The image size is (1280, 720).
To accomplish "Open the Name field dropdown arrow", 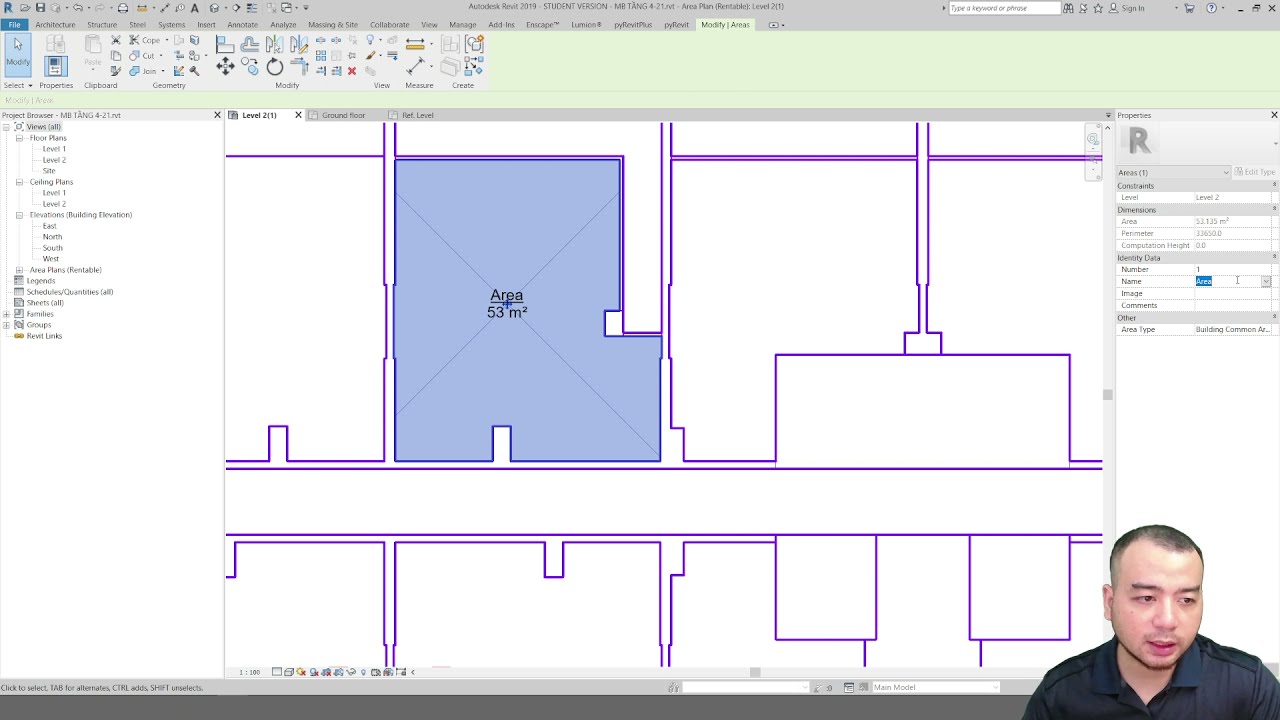I will tap(1266, 281).
